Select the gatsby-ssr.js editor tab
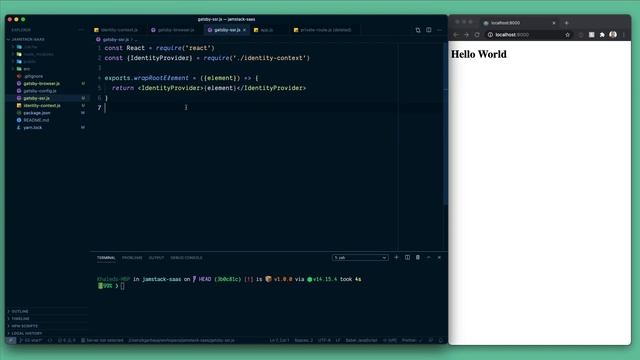Screen dimensions: 640x360 [227, 30]
